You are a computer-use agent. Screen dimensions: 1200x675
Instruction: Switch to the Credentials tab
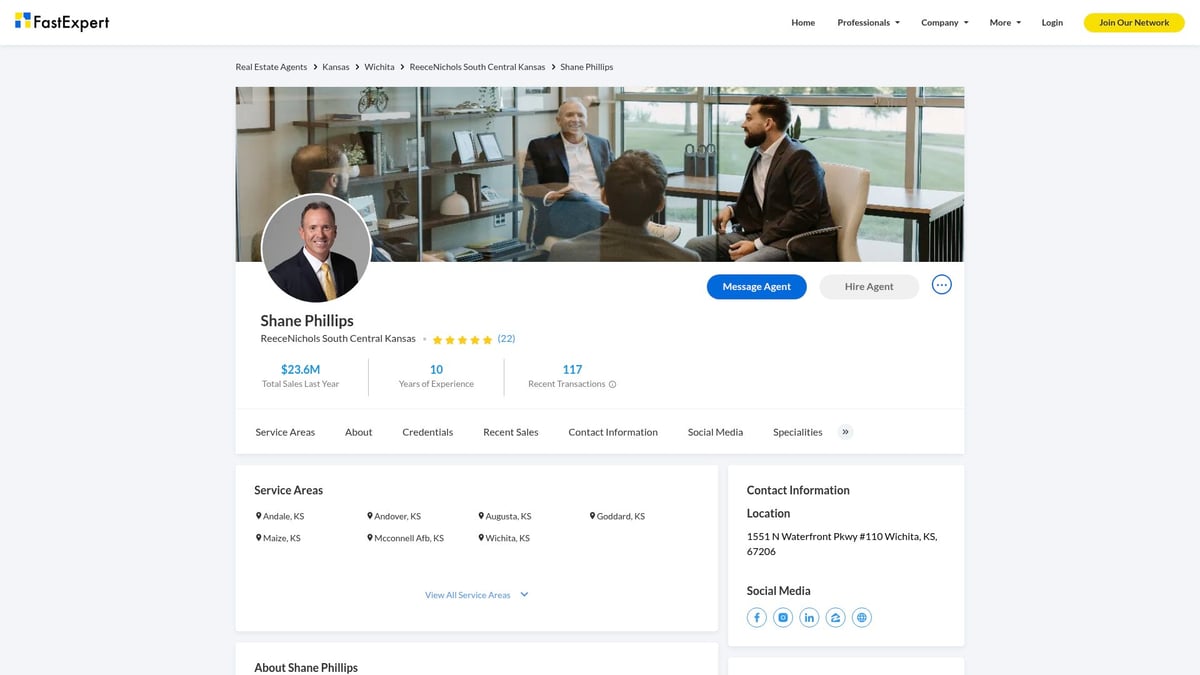[x=427, y=432]
